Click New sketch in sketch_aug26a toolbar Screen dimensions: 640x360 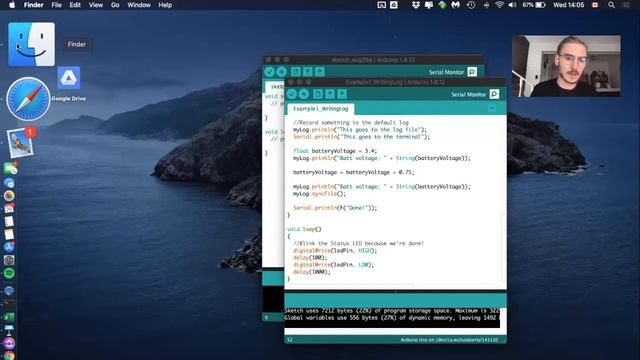tap(296, 72)
